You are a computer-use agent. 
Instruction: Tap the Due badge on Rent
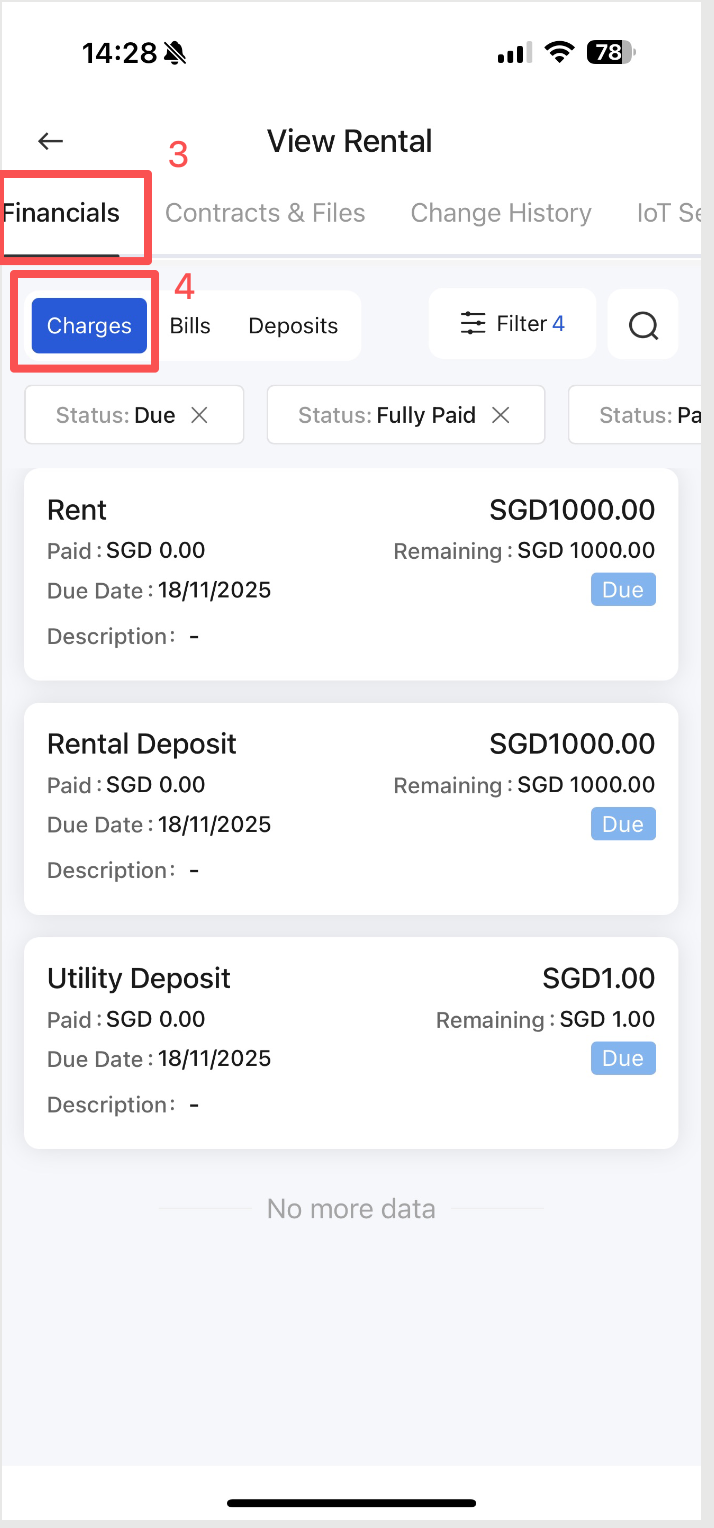tap(622, 590)
